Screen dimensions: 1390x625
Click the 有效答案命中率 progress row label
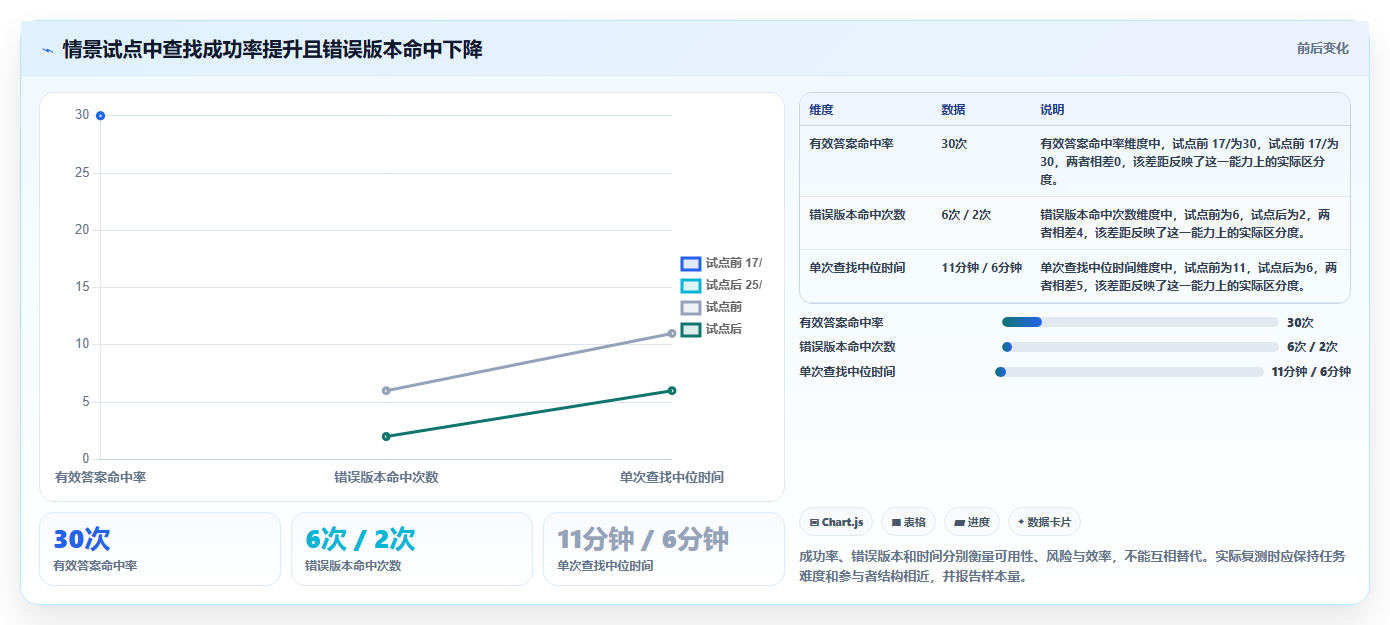click(x=841, y=323)
